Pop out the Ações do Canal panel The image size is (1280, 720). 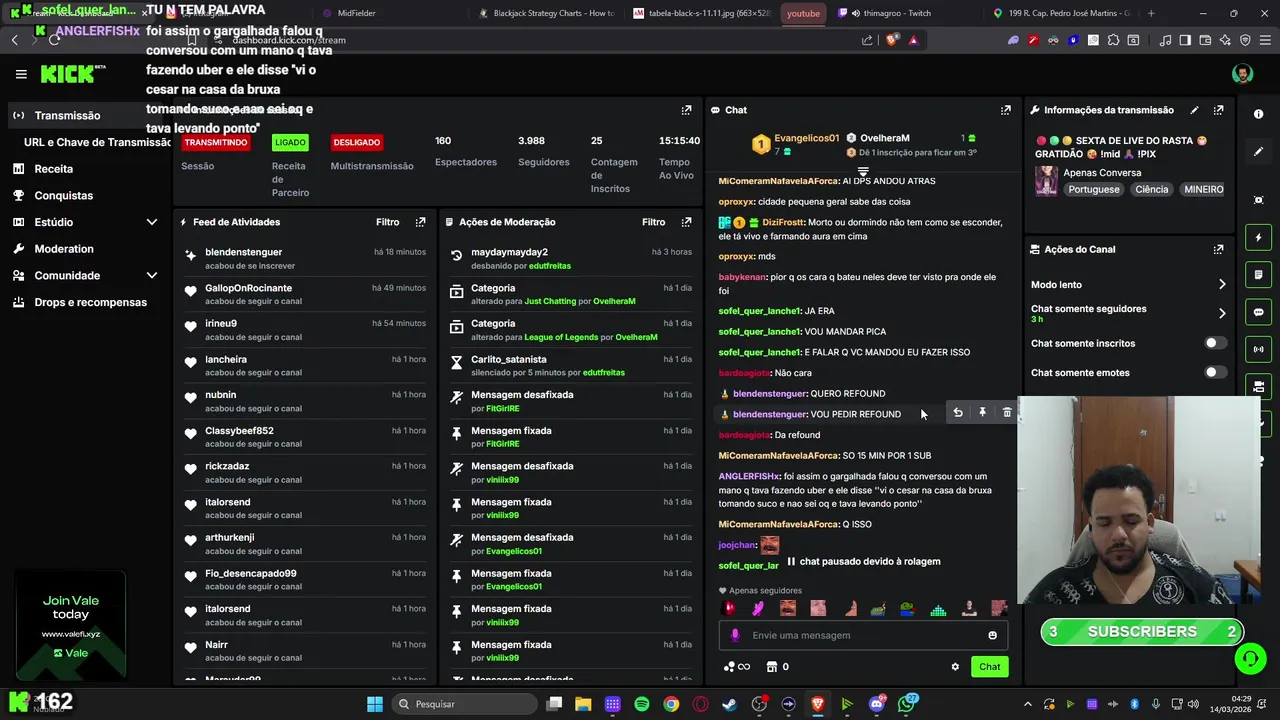tap(1218, 249)
